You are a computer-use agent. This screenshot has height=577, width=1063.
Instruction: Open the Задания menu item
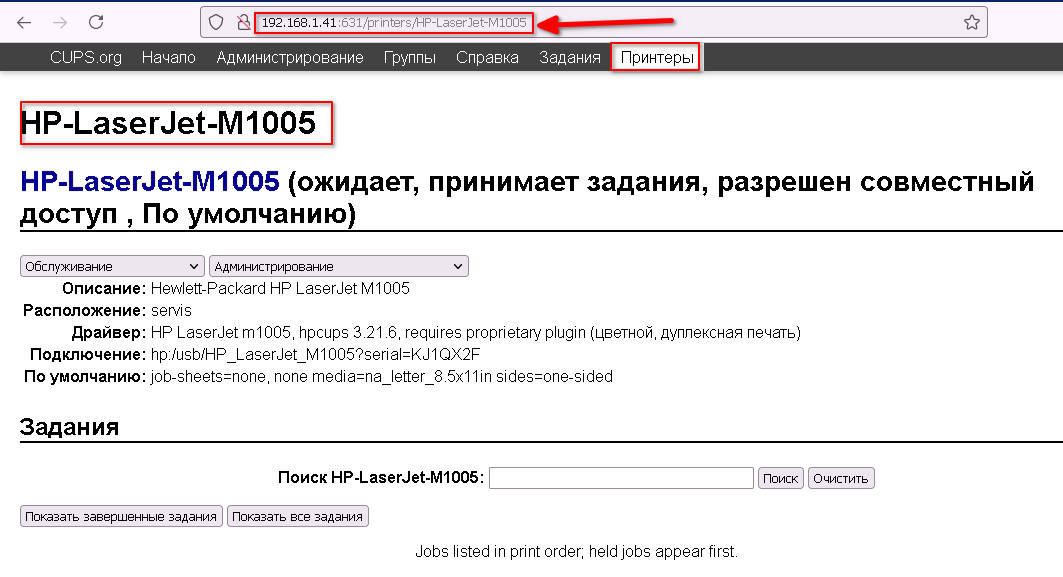point(569,57)
